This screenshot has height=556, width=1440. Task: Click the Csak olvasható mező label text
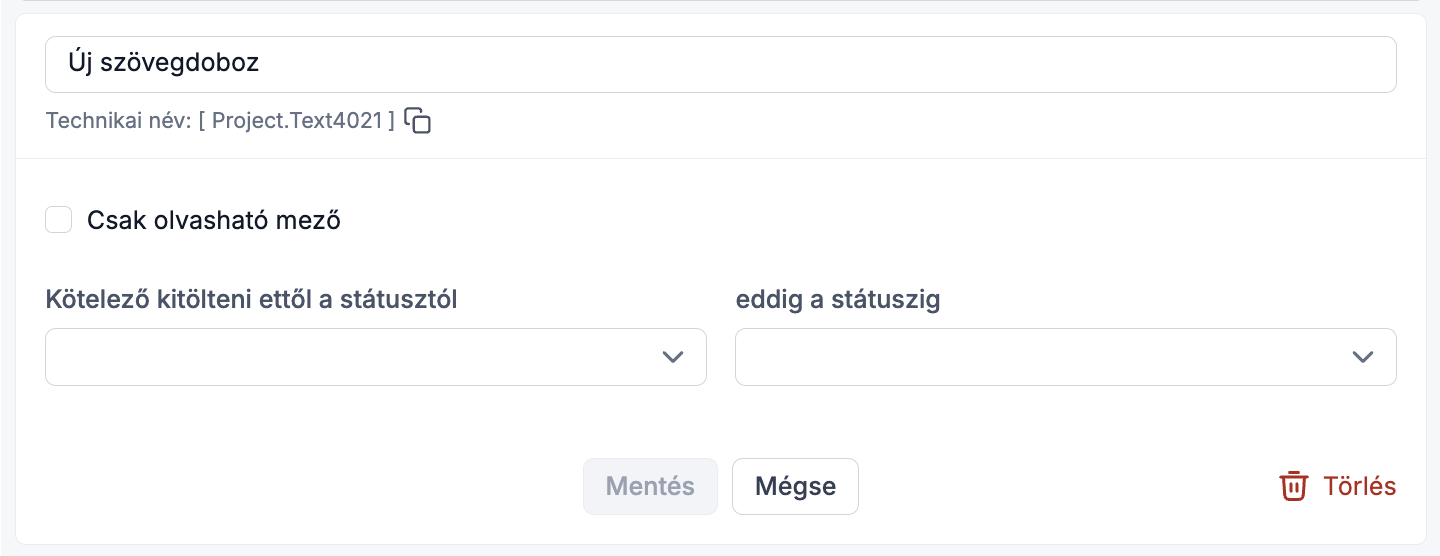tap(214, 220)
